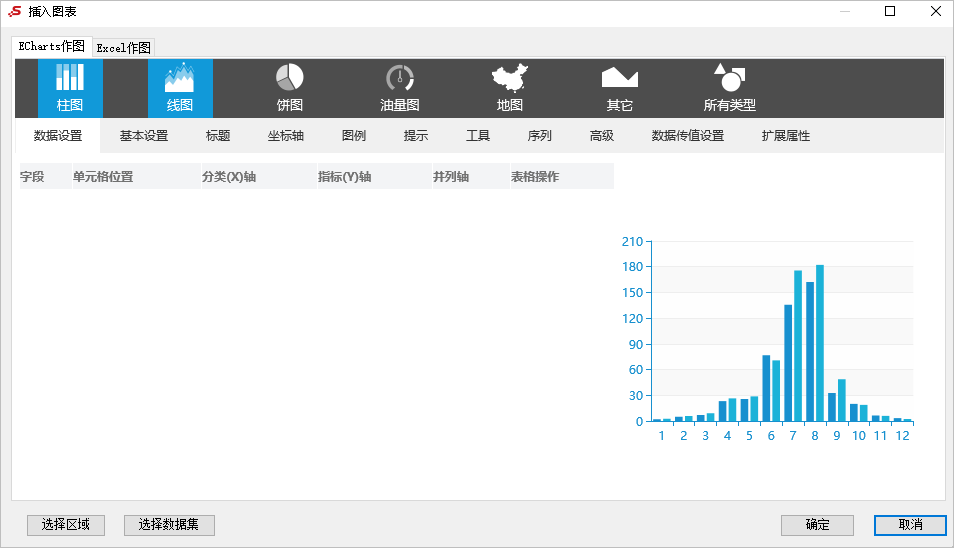
Task: Click the chart preview thumbnail
Action: [x=767, y=339]
